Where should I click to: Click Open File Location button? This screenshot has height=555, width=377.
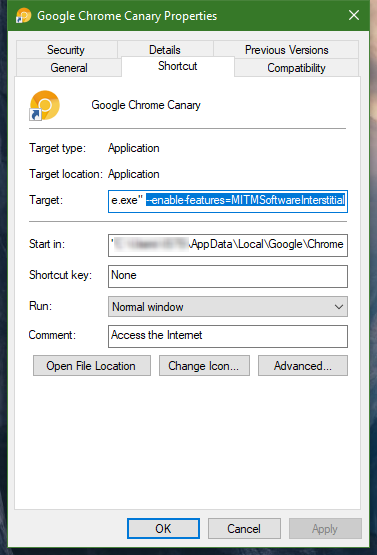click(92, 366)
